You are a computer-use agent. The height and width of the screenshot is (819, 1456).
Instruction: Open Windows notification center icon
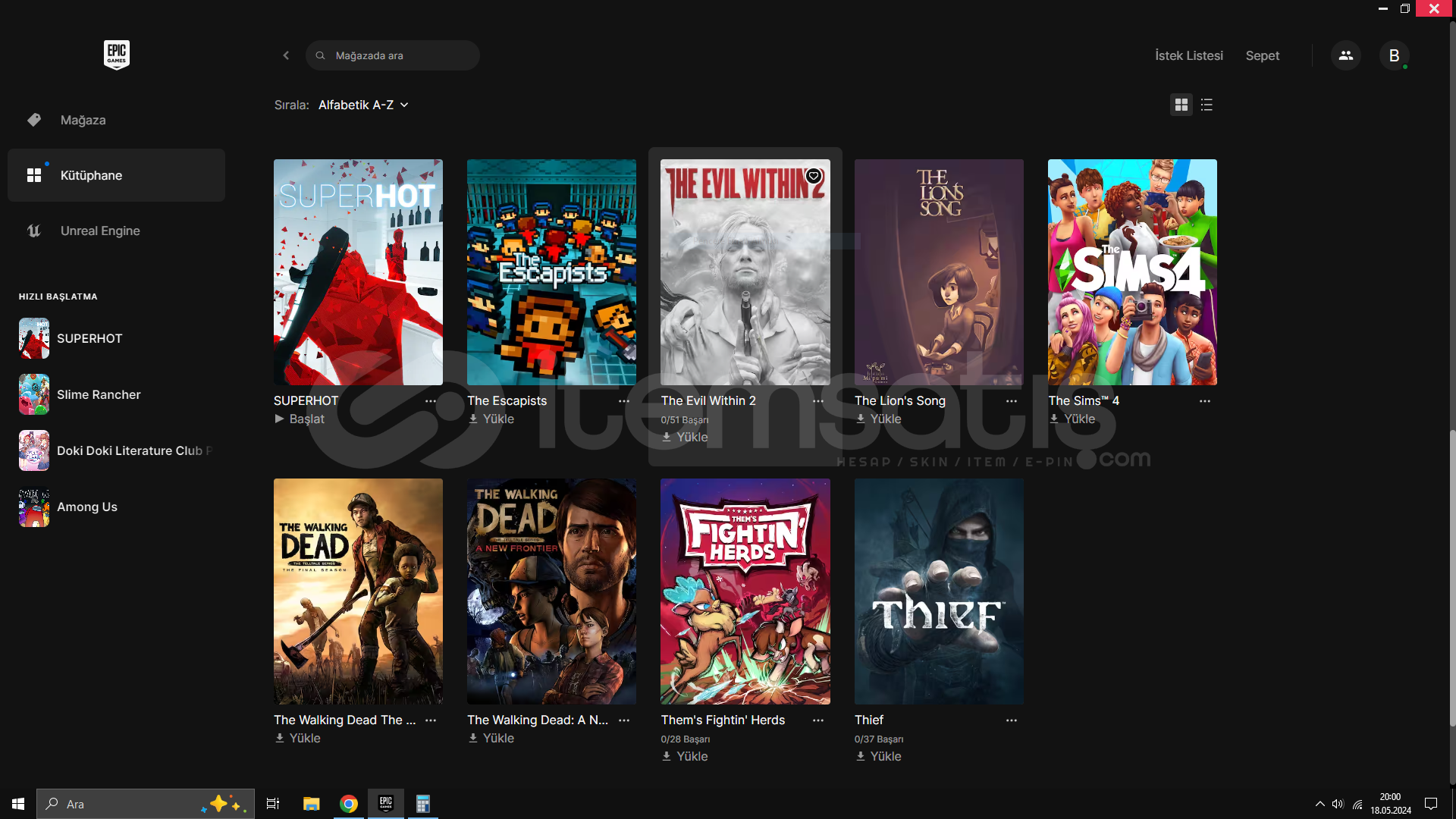pos(1431,804)
